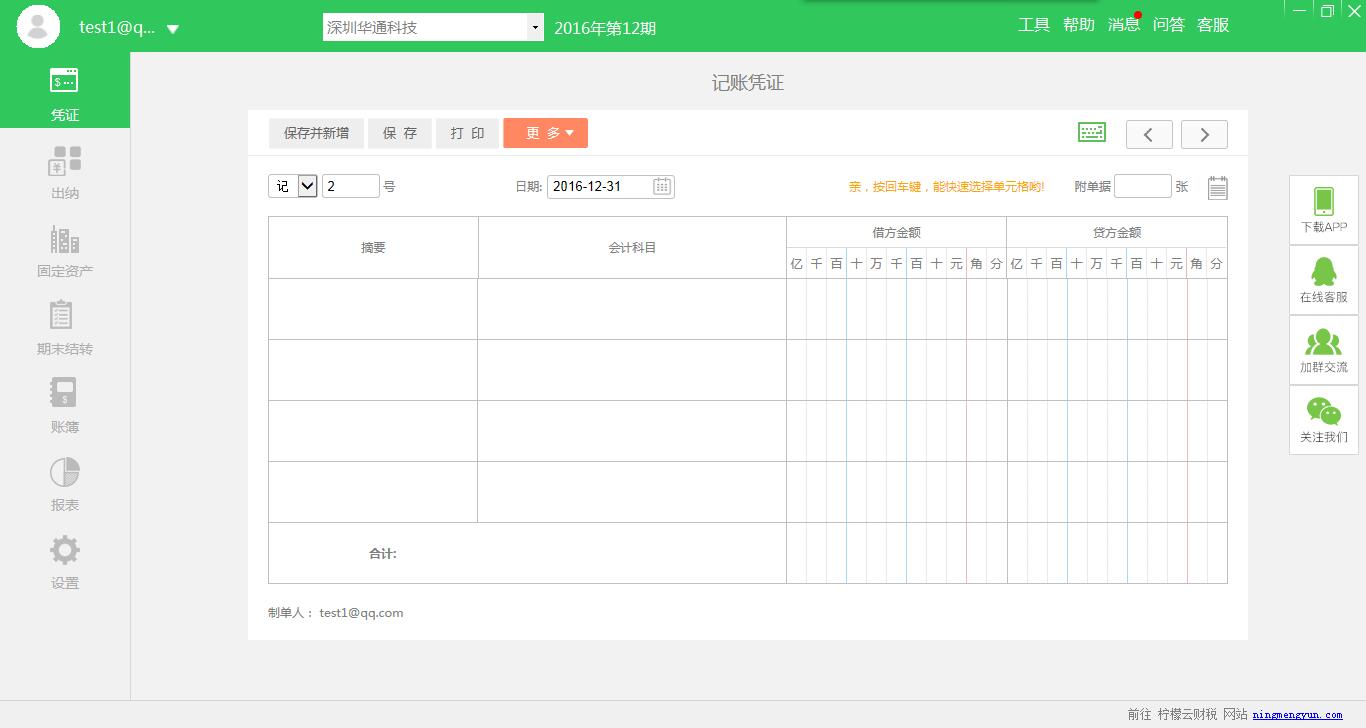The width and height of the screenshot is (1366, 728).
Task: Open the calendar picker next to the date
Action: click(x=661, y=186)
